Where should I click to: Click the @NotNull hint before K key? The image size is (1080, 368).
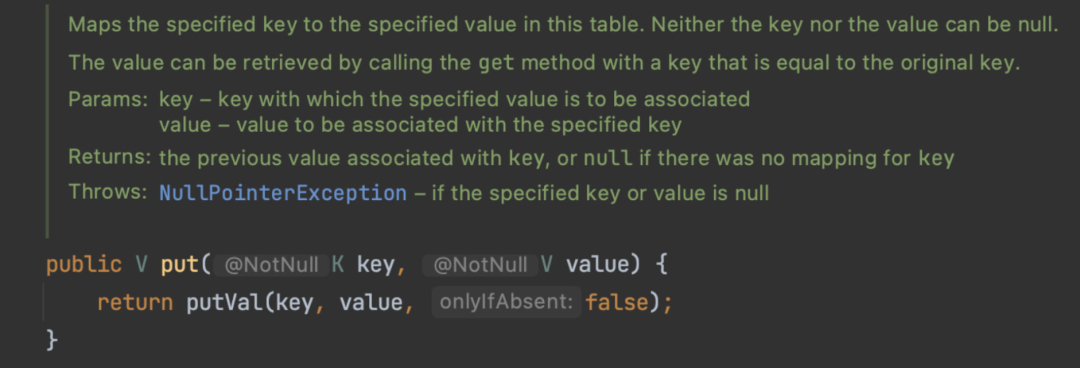pos(271,265)
